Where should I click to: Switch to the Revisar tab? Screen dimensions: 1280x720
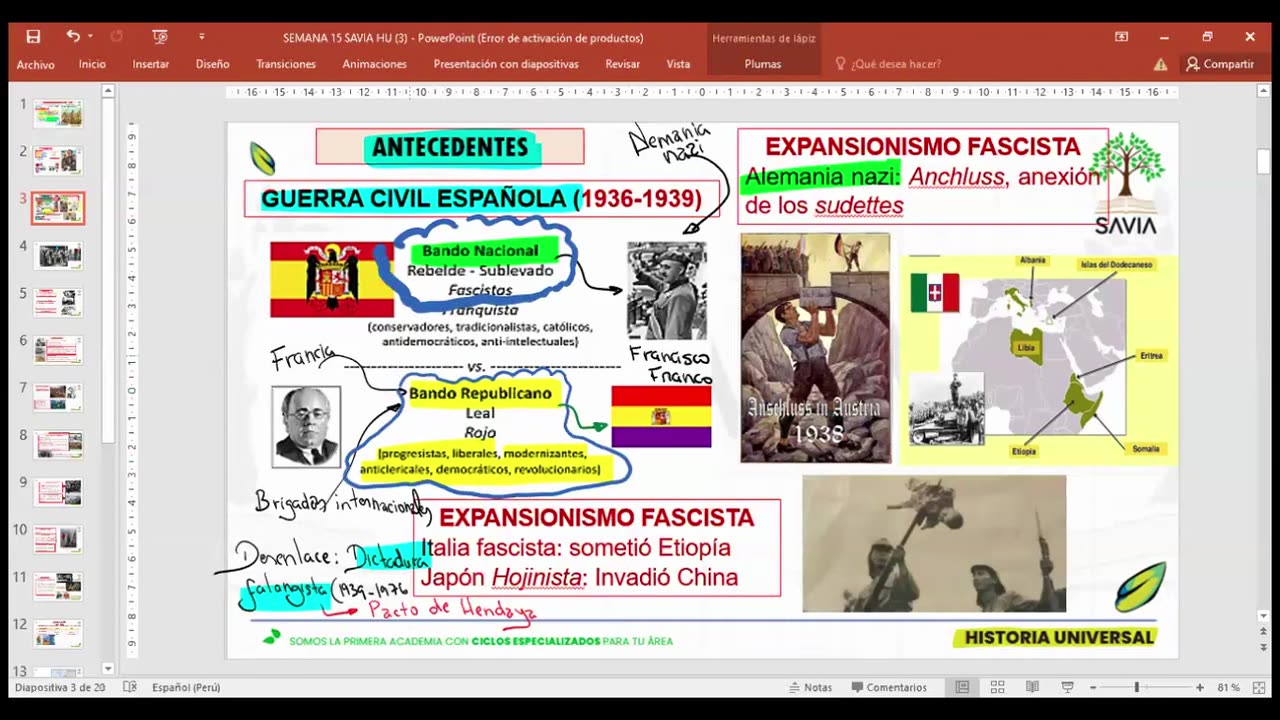622,64
